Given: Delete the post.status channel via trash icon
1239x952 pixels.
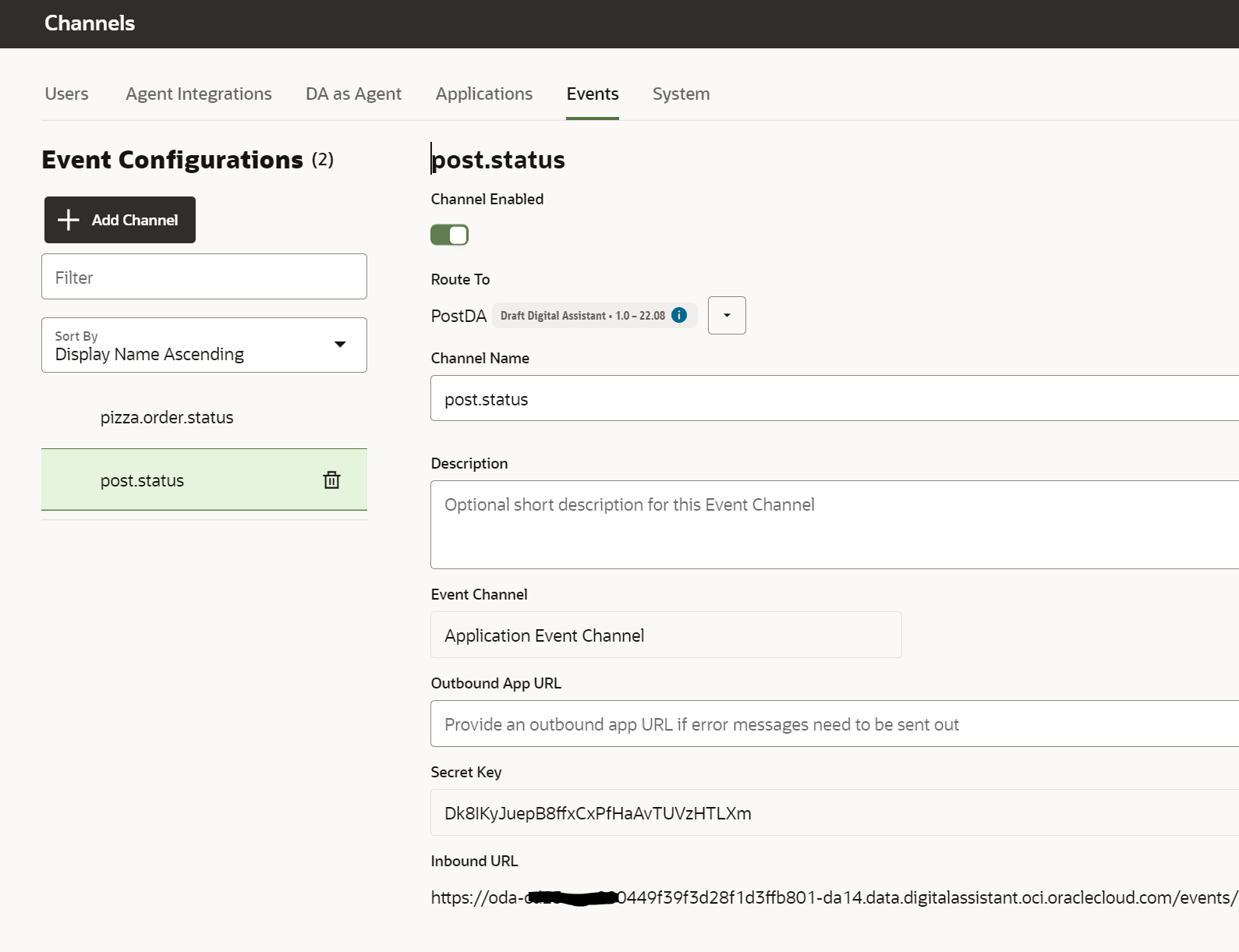Looking at the screenshot, I should (331, 480).
